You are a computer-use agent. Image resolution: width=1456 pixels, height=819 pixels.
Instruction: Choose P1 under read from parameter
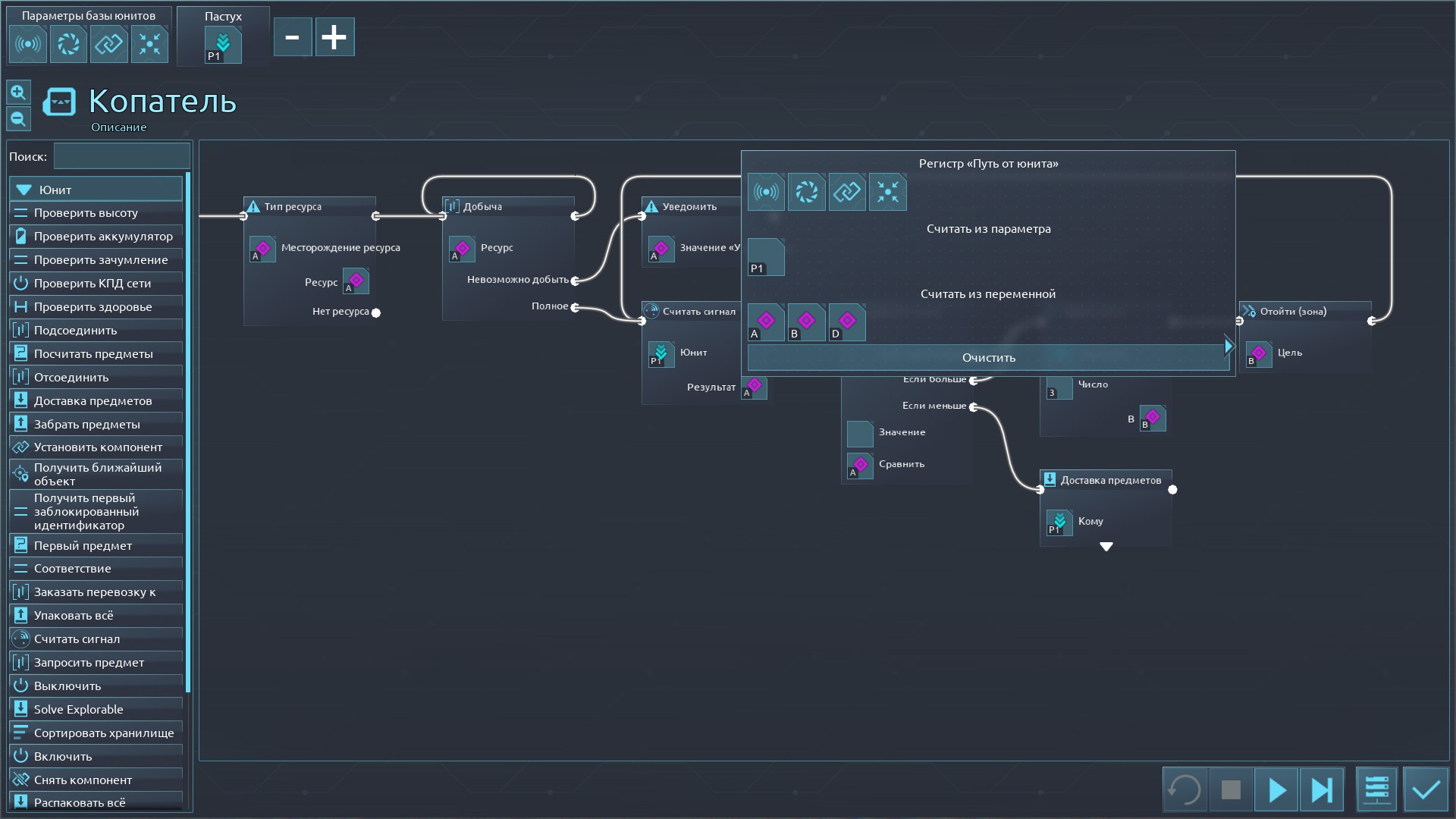point(766,257)
